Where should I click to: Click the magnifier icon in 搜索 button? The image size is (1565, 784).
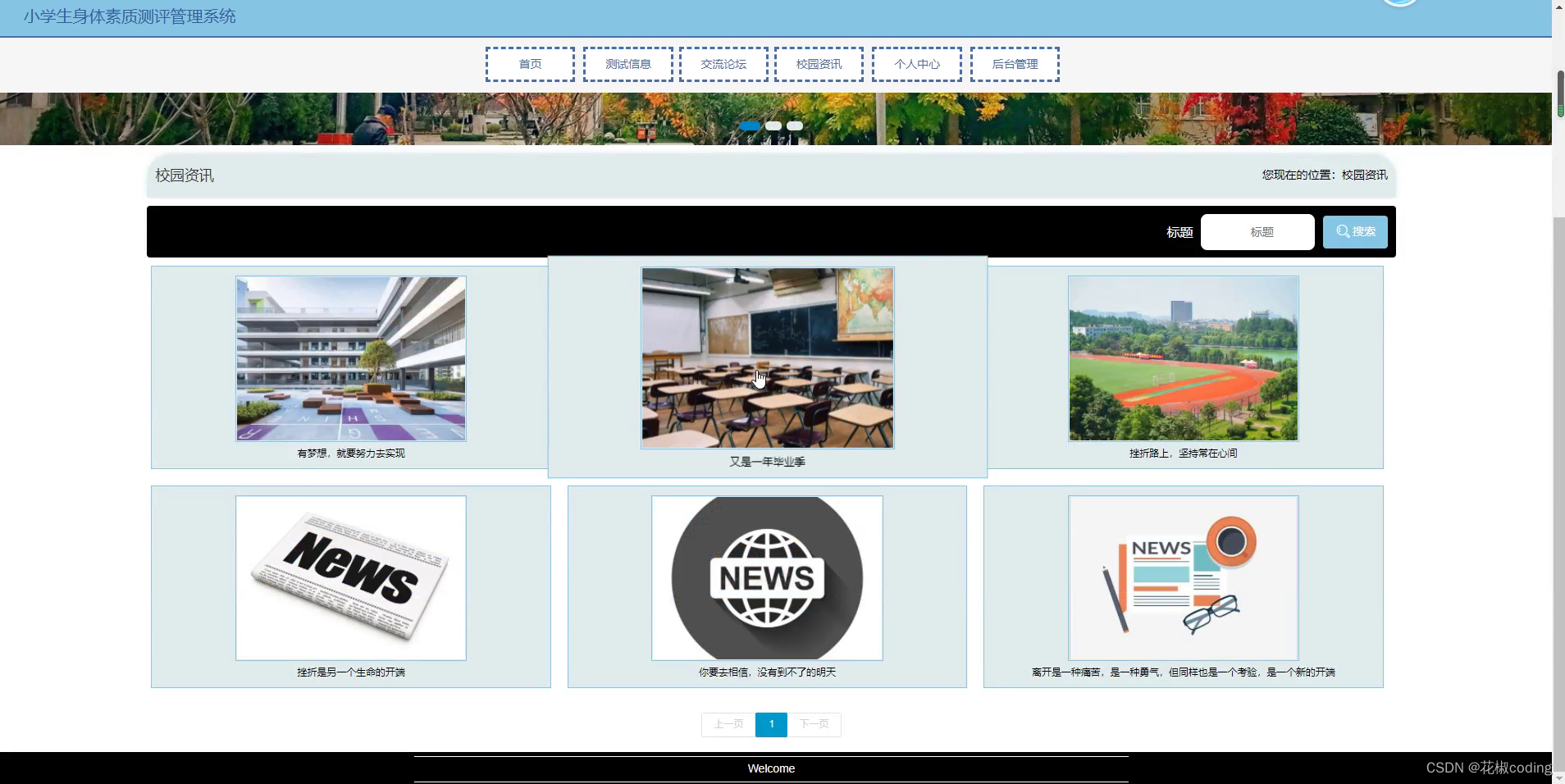1343,231
